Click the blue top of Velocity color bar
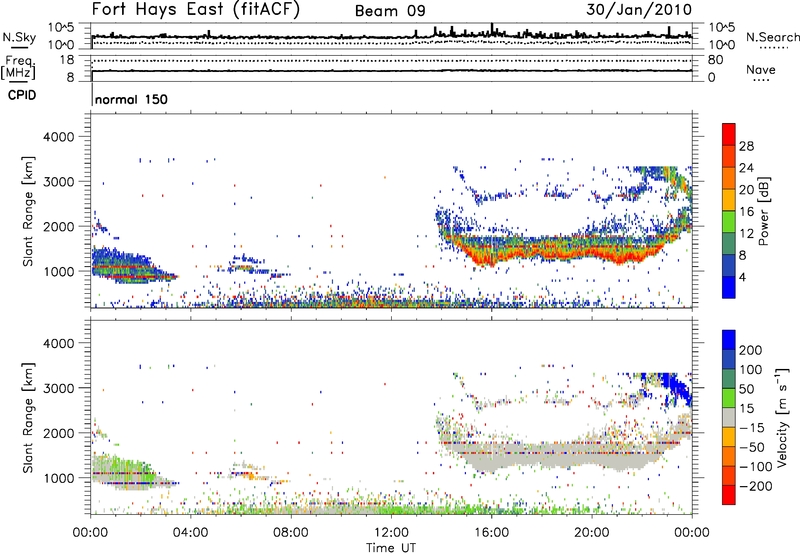Image resolution: width=800 pixels, height=554 pixels. tap(729, 340)
